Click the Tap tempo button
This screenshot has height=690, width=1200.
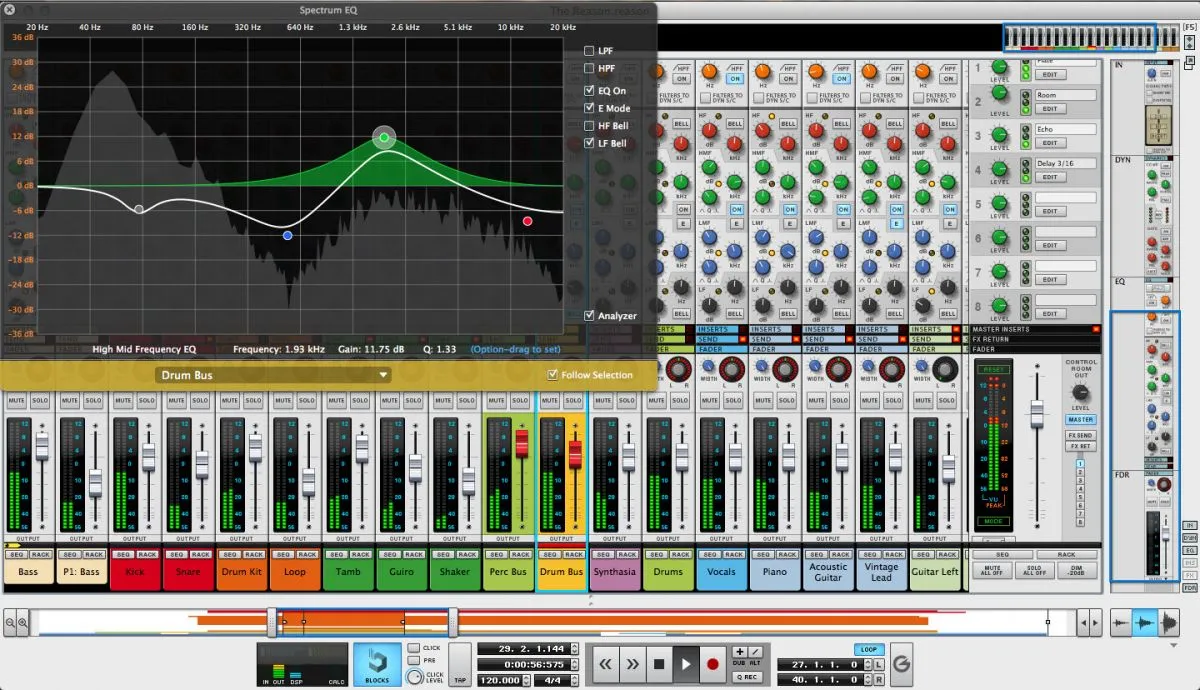pyautogui.click(x=460, y=664)
